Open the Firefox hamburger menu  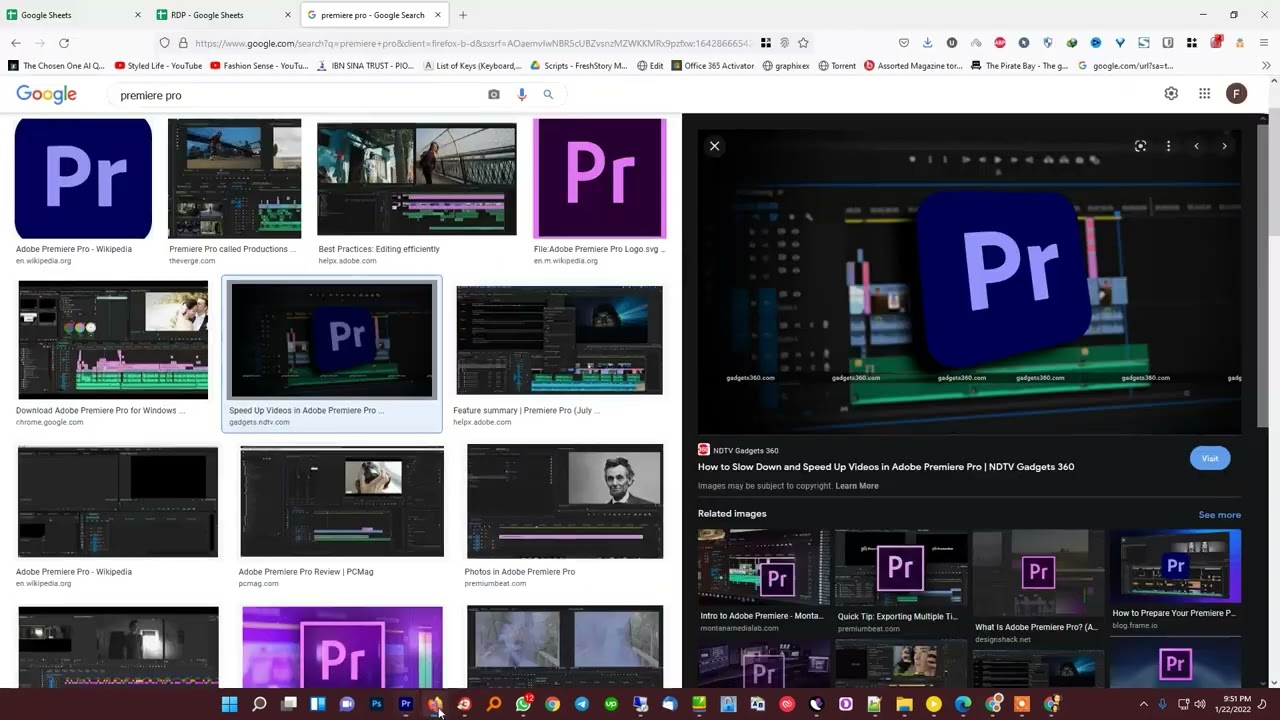coord(1265,43)
